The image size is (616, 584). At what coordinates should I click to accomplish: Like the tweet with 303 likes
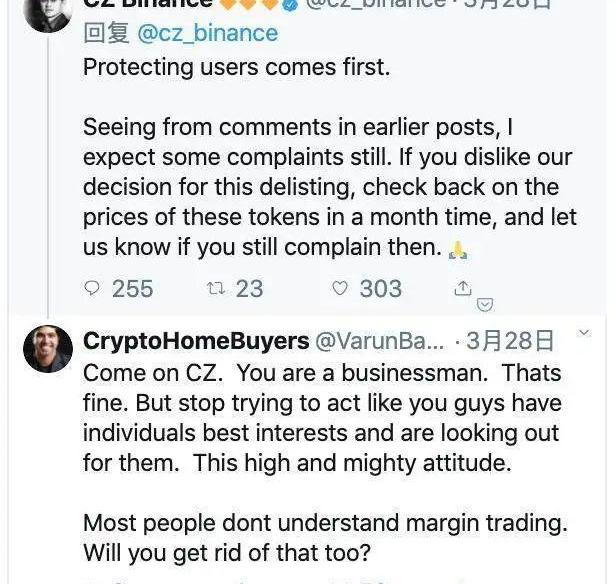(x=340, y=288)
